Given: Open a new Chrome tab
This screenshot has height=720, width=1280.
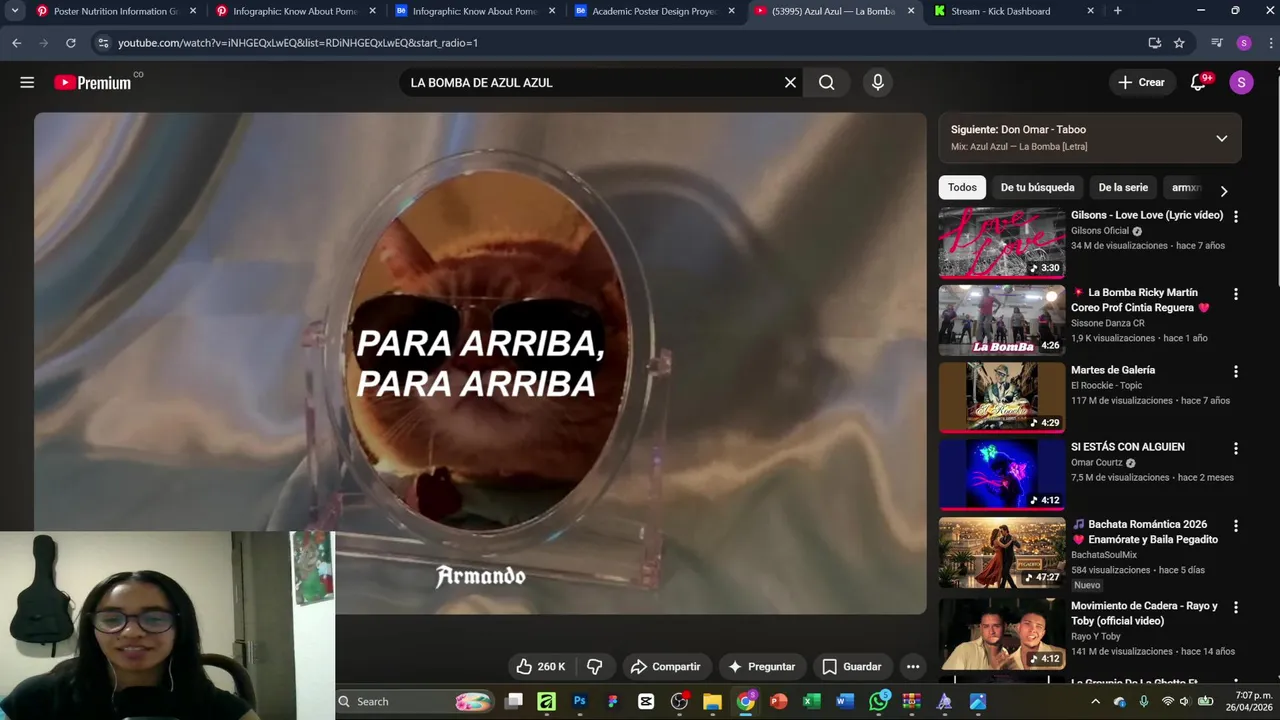Looking at the screenshot, I should click(x=1117, y=11).
